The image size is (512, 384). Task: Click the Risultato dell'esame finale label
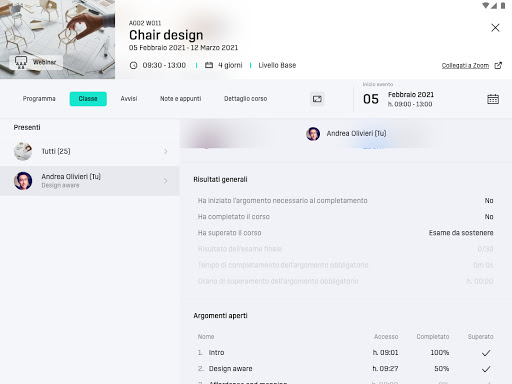[240, 249]
